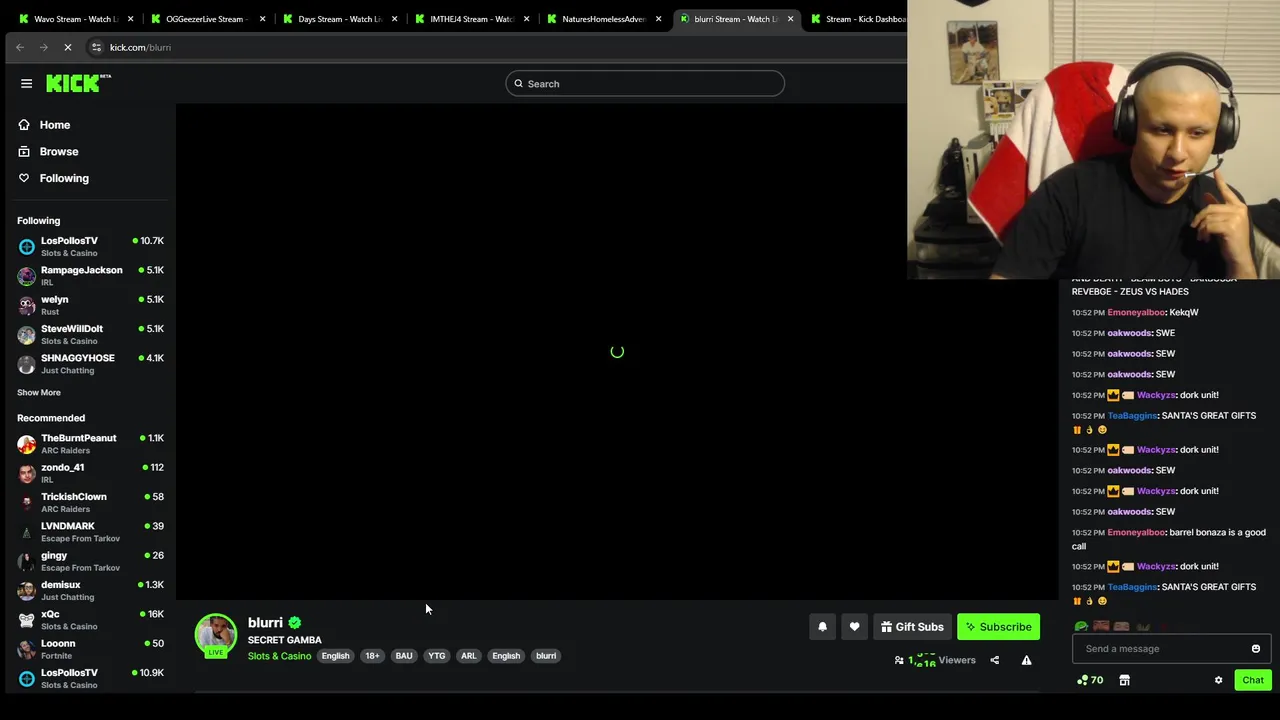Open SteveWillDoIt channel

pos(90,334)
